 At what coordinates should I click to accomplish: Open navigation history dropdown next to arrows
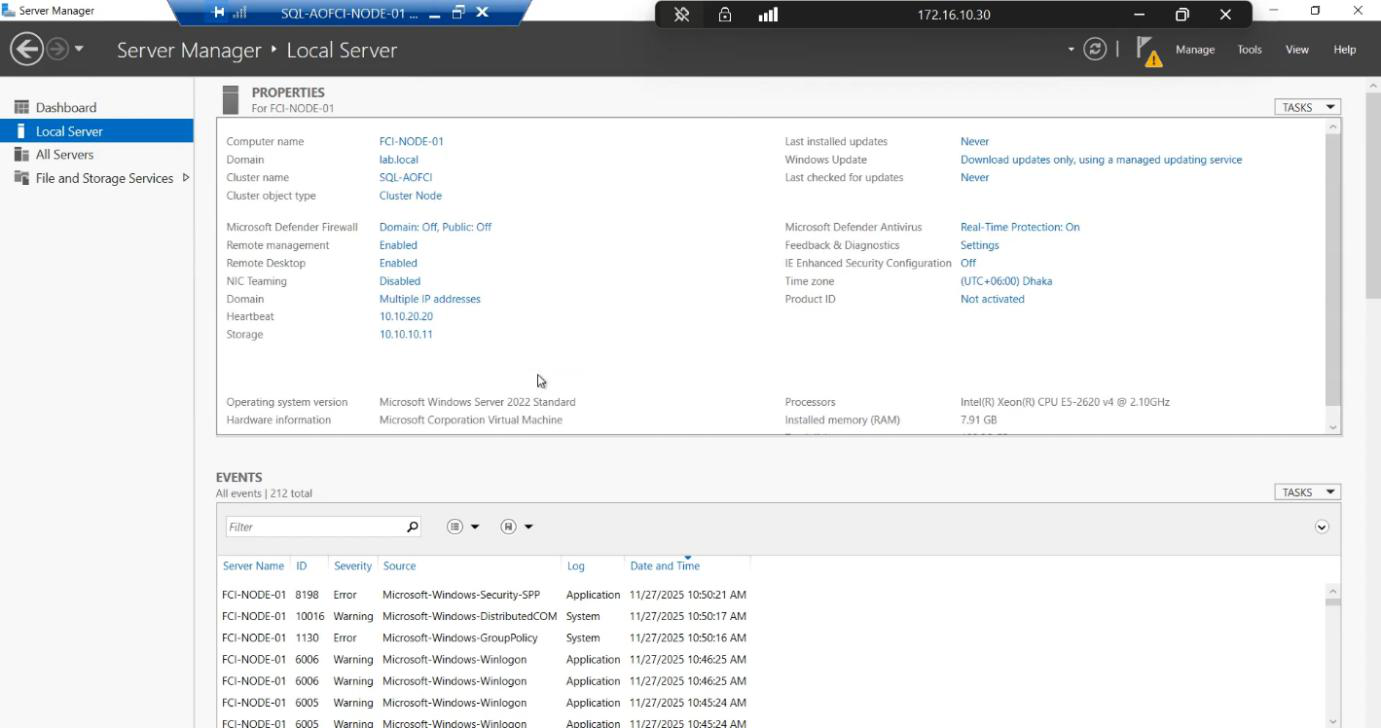(79, 49)
